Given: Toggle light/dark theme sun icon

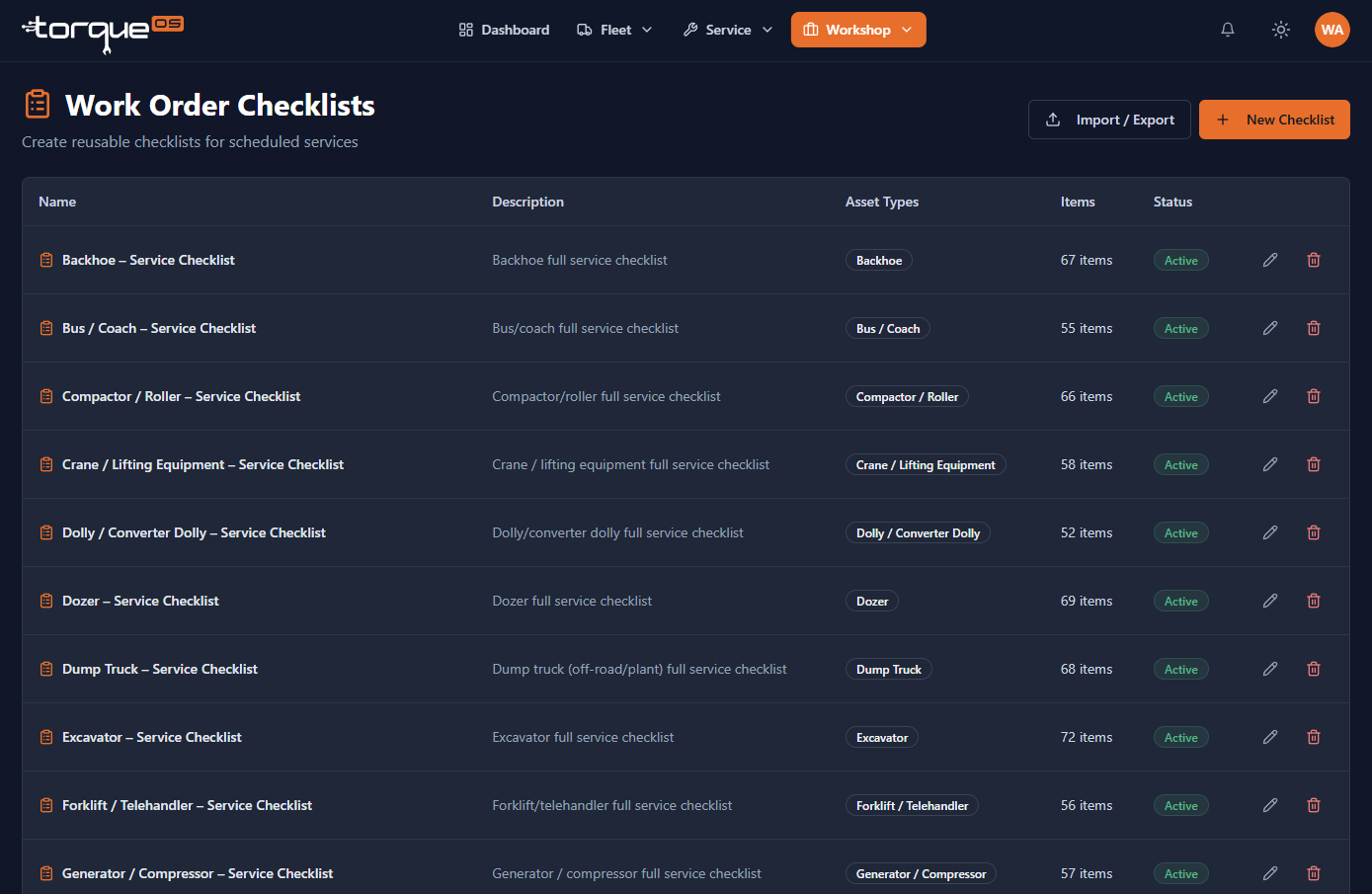Looking at the screenshot, I should tap(1281, 30).
